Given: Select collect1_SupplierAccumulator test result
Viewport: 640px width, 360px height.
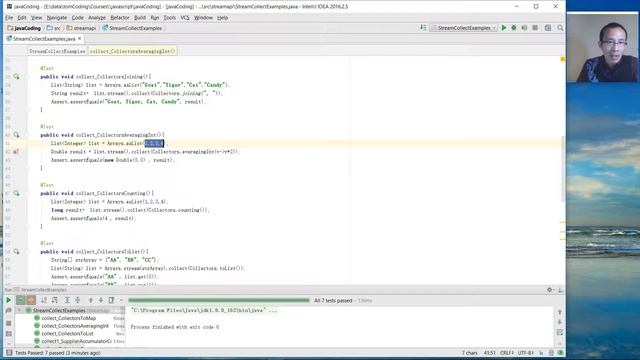Looking at the screenshot, I should tap(76, 341).
